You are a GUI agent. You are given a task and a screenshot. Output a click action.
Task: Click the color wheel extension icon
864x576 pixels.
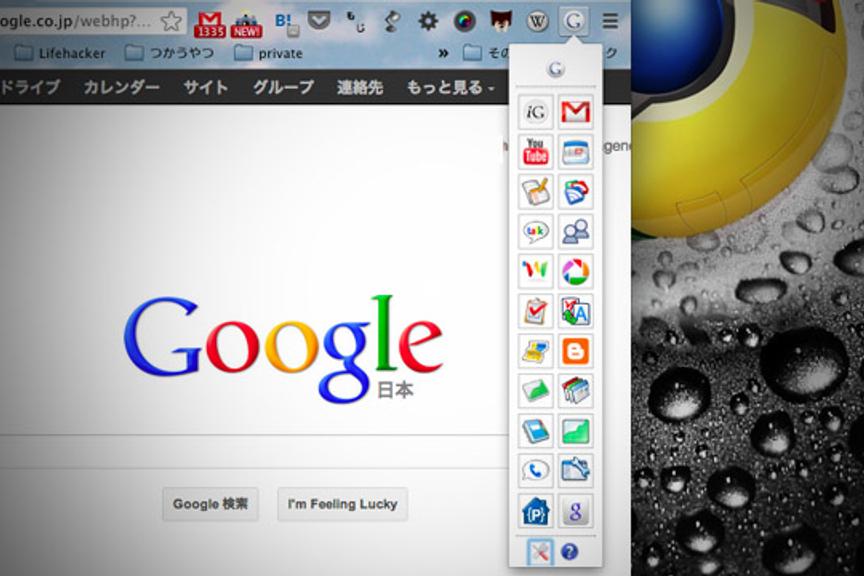coord(465,21)
